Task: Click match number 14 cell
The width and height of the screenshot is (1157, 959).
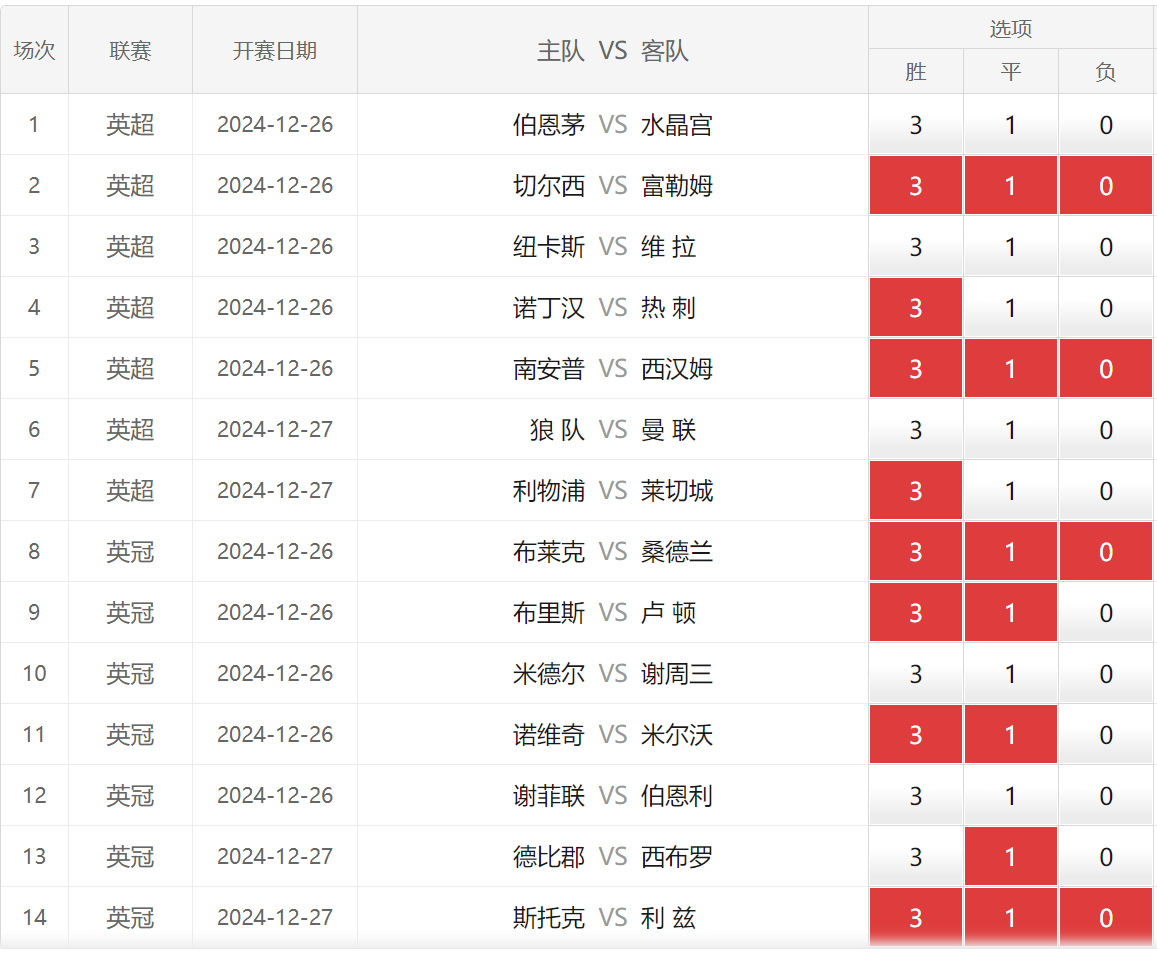Action: [34, 917]
